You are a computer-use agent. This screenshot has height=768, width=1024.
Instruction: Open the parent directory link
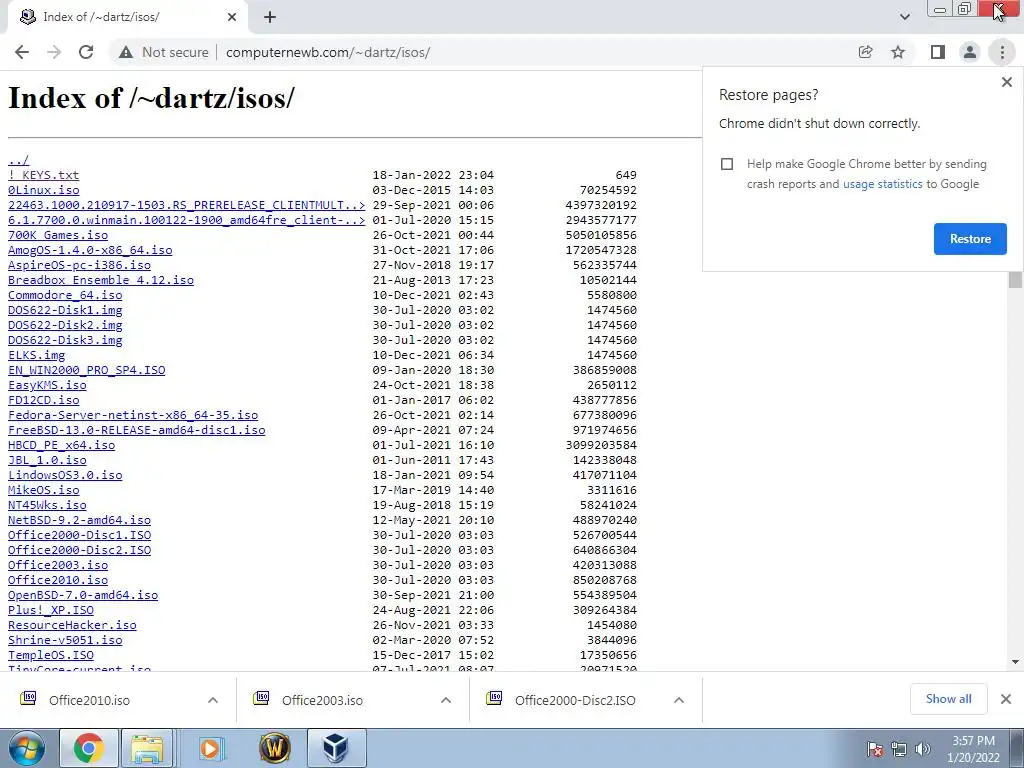tap(18, 160)
